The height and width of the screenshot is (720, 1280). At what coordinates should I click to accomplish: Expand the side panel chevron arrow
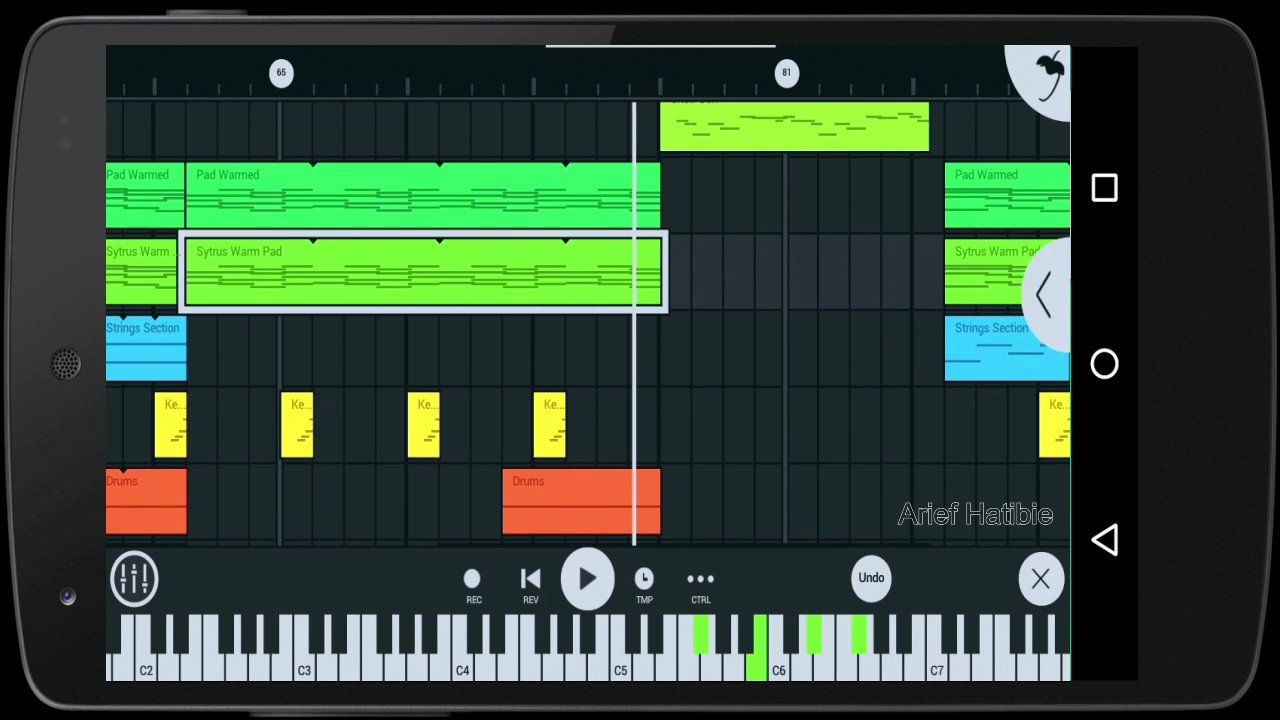pos(1046,295)
